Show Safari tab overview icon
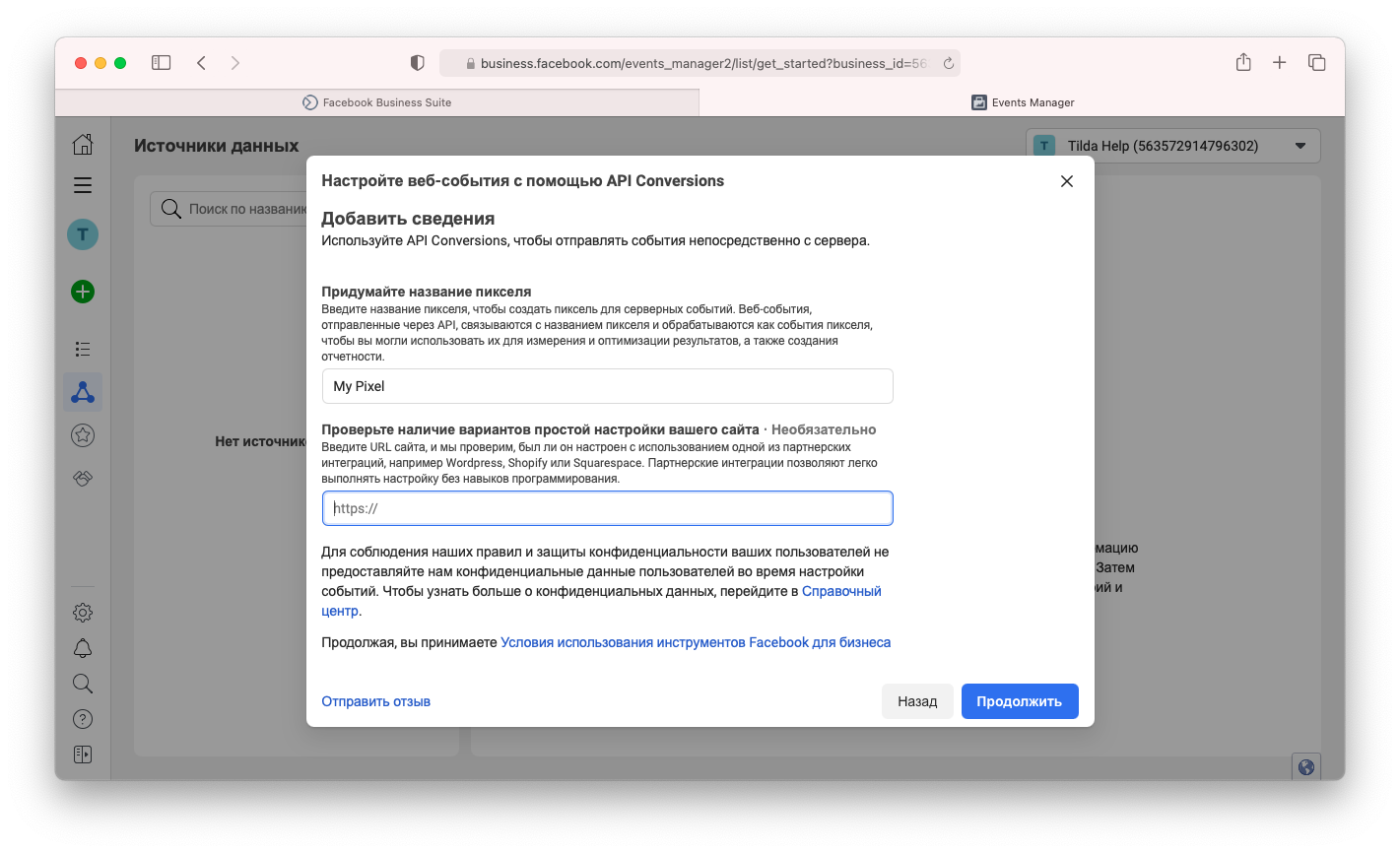This screenshot has width=1400, height=853. coord(1316,63)
